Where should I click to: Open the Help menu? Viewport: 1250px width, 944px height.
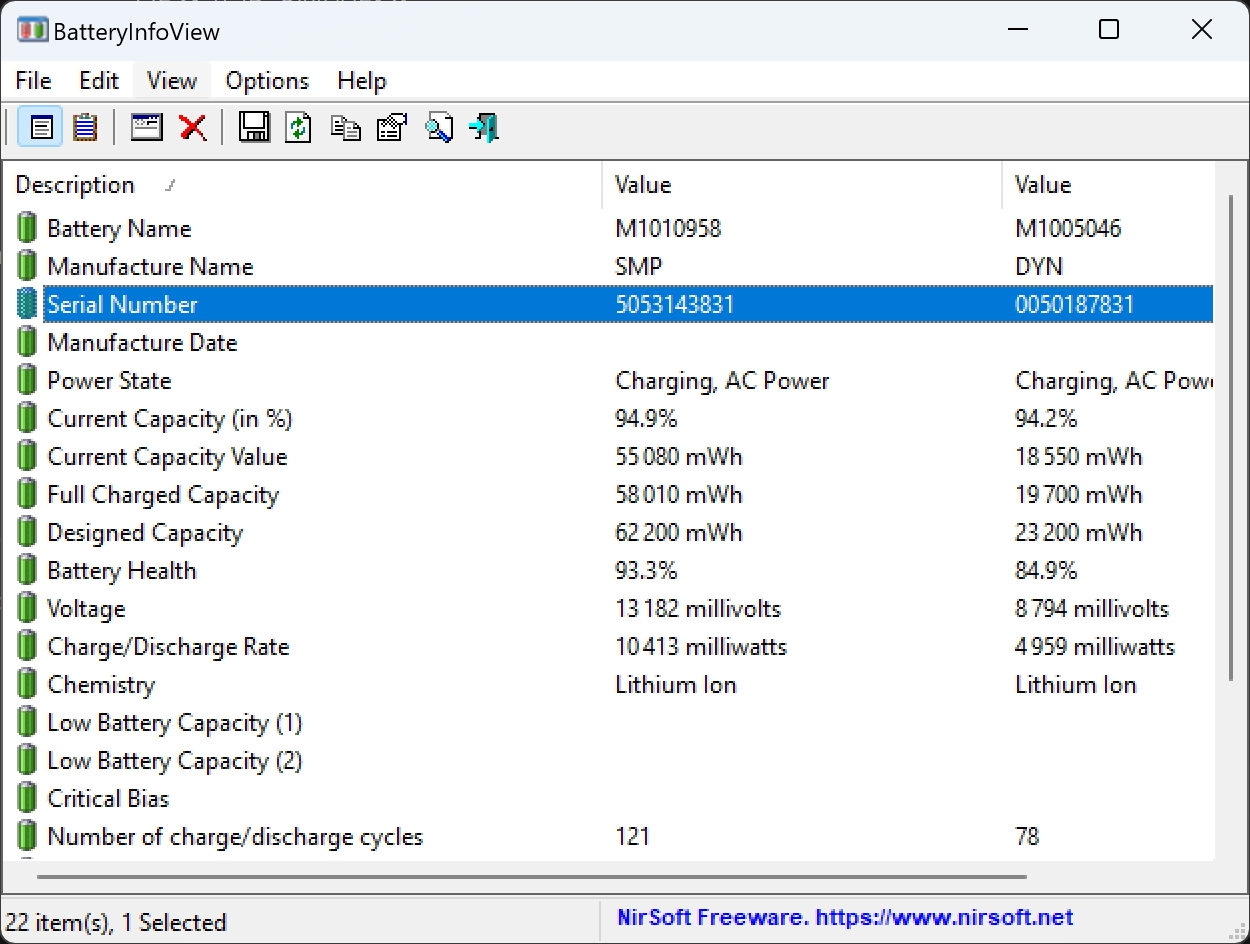point(361,81)
